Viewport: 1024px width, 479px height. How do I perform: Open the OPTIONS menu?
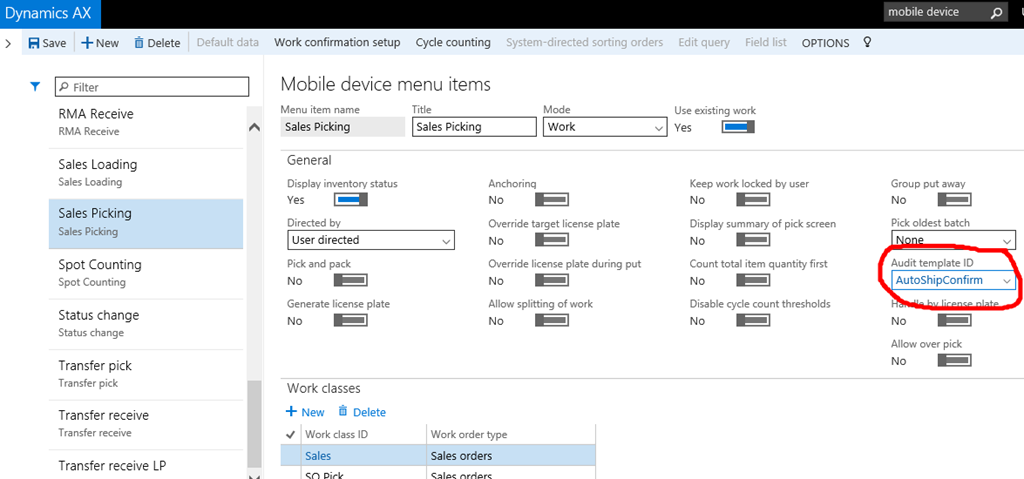(825, 43)
